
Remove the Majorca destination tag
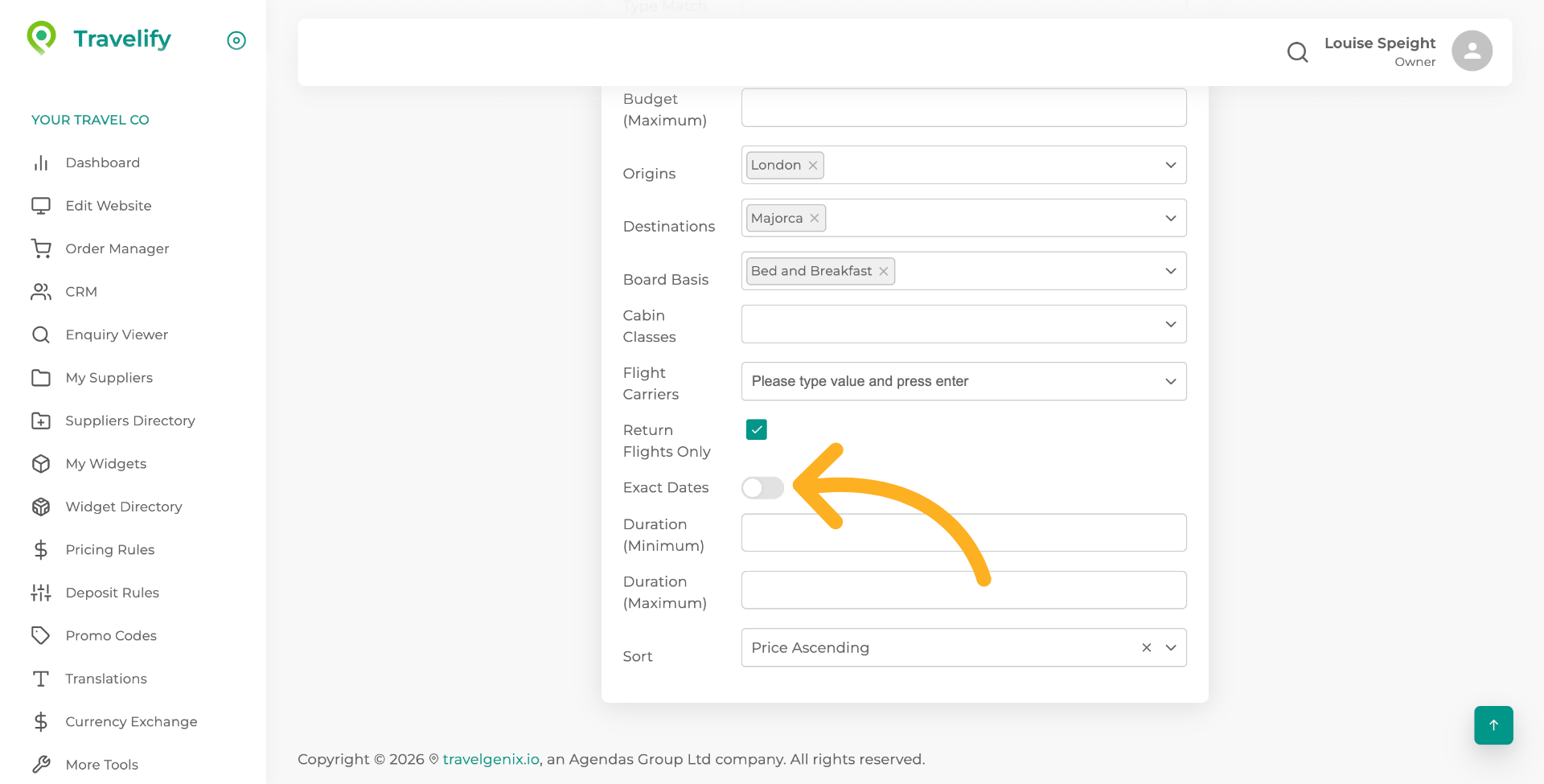click(x=815, y=219)
